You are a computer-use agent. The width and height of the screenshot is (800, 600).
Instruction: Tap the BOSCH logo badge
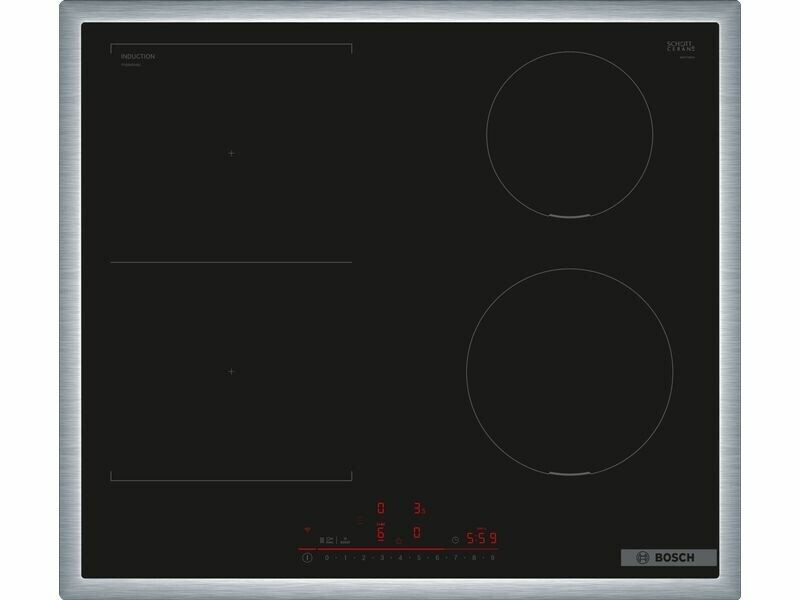(x=669, y=558)
